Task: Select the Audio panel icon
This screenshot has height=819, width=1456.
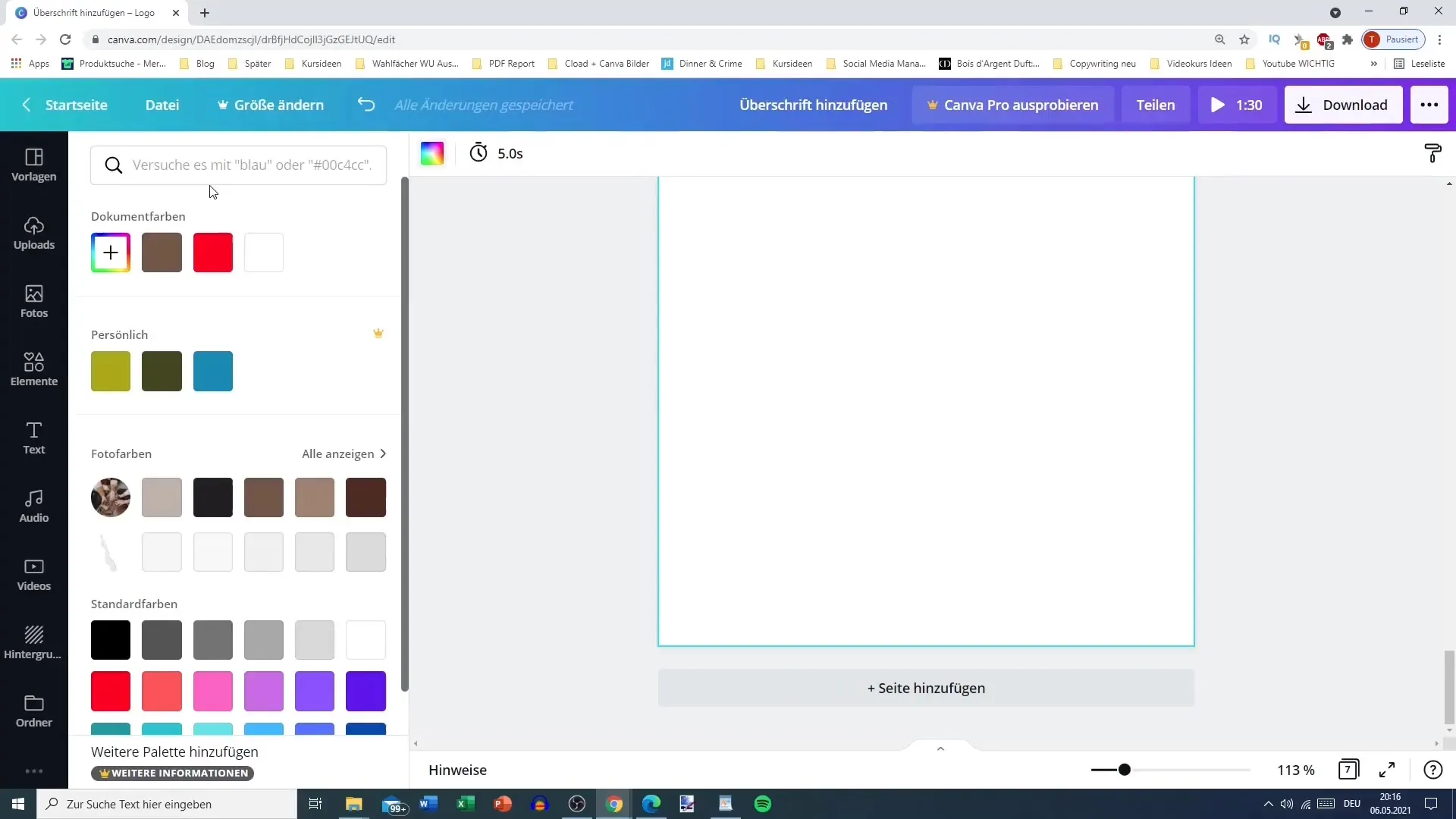Action: click(33, 505)
